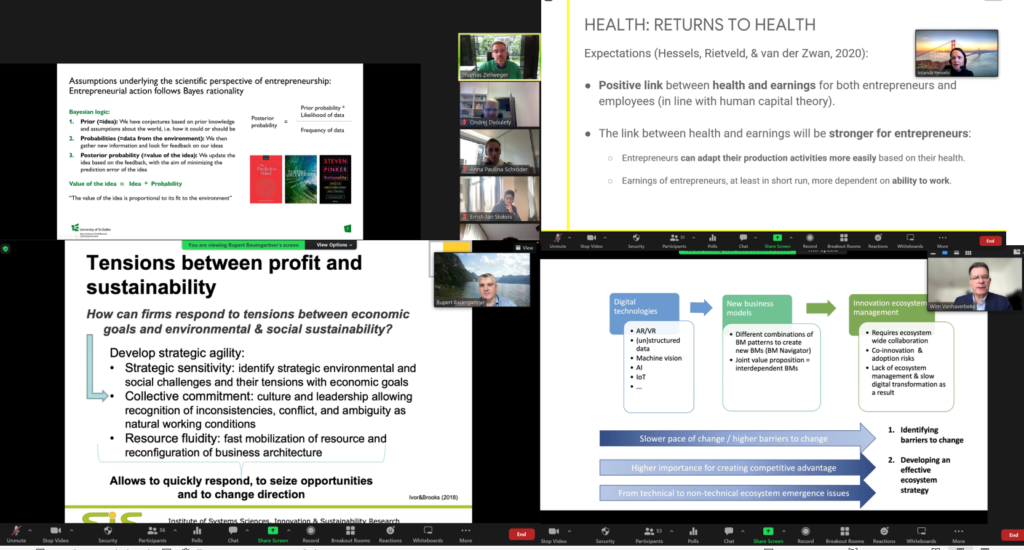
Task: Unmute microphone in Rupert Baumgartner's Zoom window
Action: coord(16,534)
